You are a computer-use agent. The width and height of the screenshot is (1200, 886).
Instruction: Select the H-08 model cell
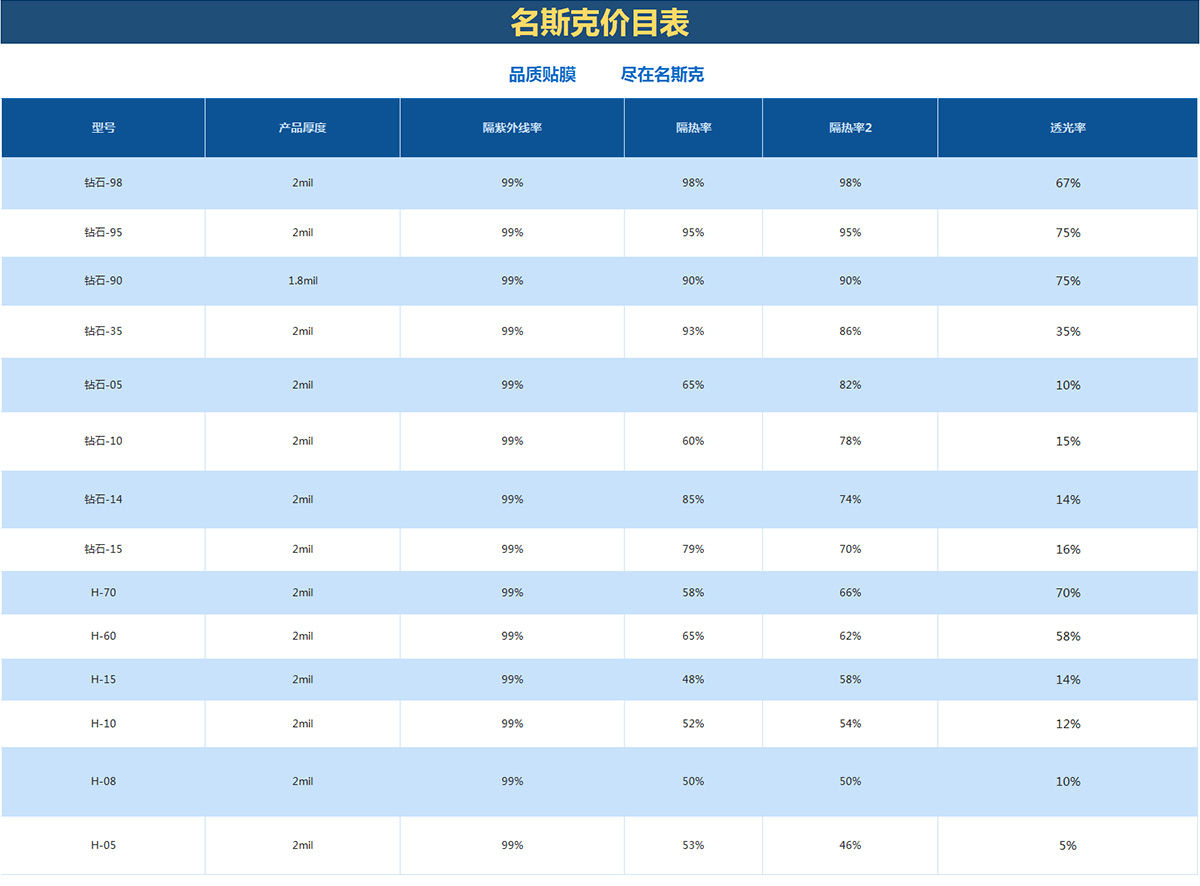[x=103, y=781]
